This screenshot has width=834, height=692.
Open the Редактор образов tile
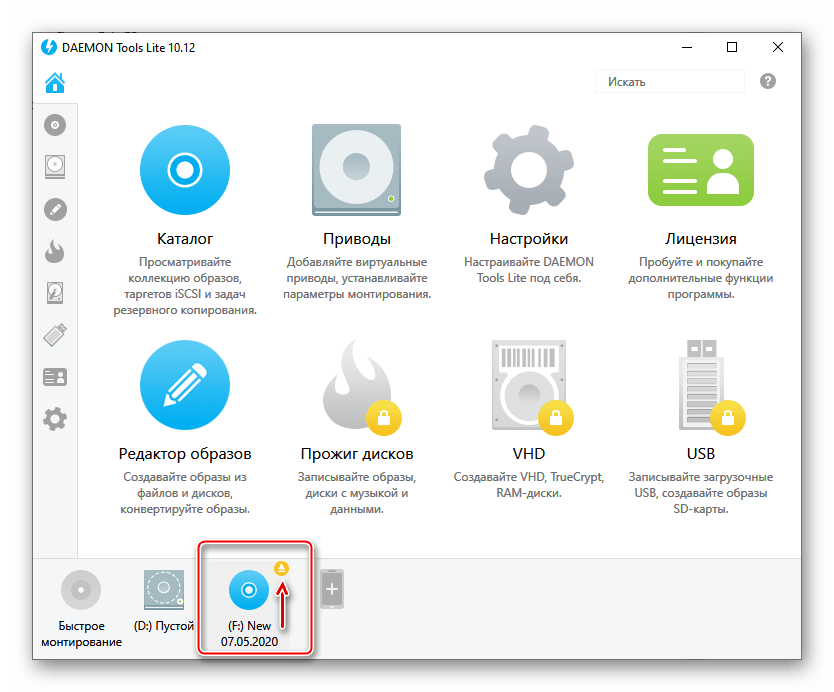click(x=185, y=385)
